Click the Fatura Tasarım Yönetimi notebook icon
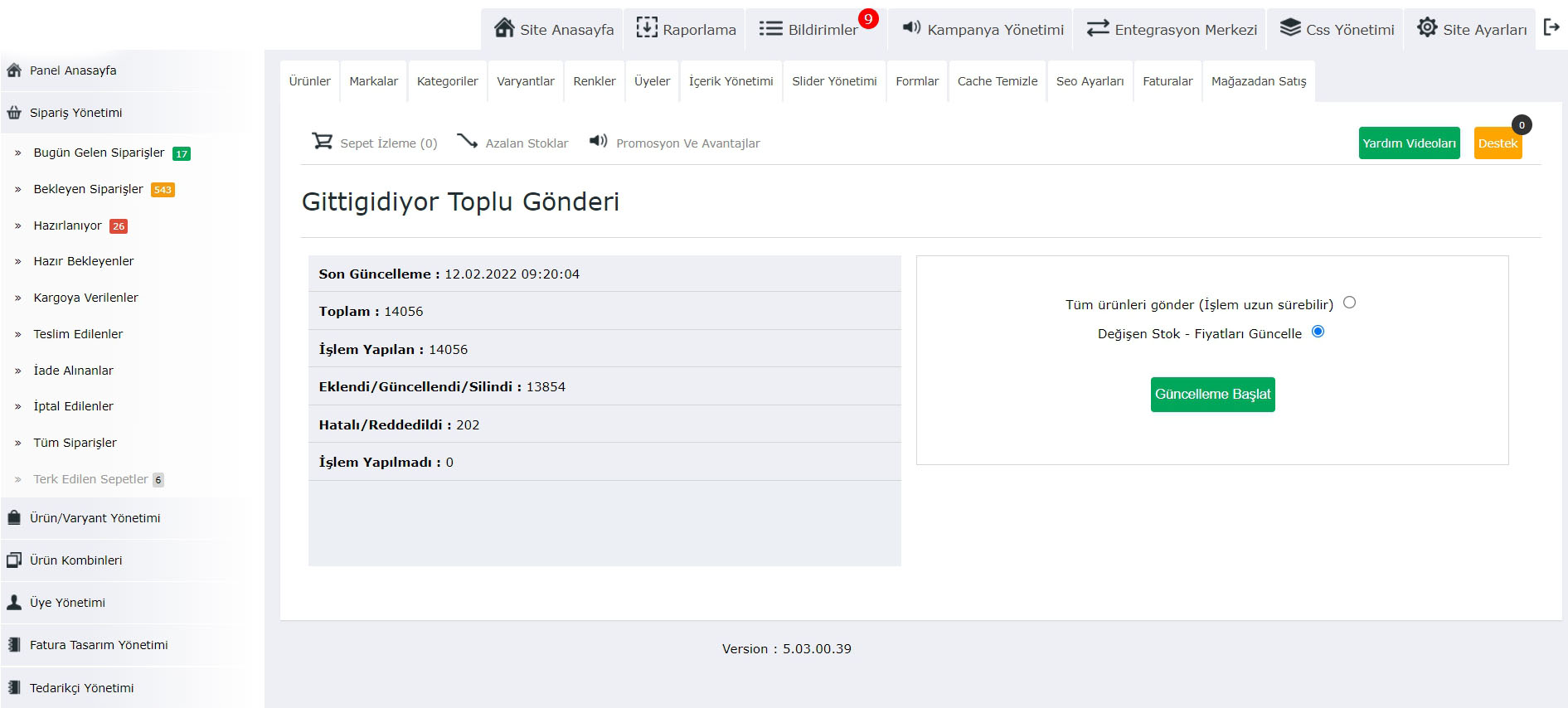This screenshot has width=1568, height=708. click(14, 644)
